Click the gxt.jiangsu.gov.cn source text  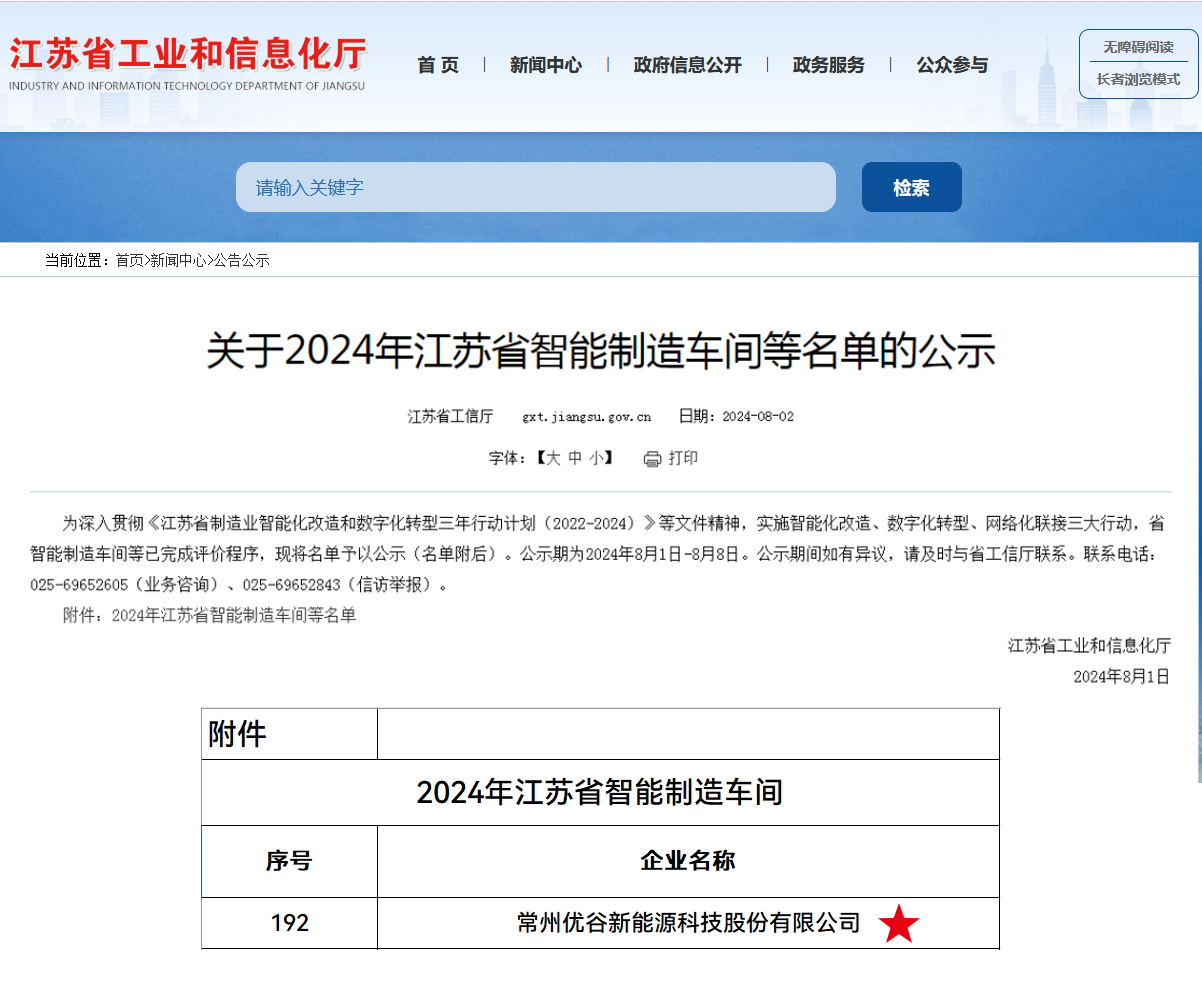[x=587, y=416]
